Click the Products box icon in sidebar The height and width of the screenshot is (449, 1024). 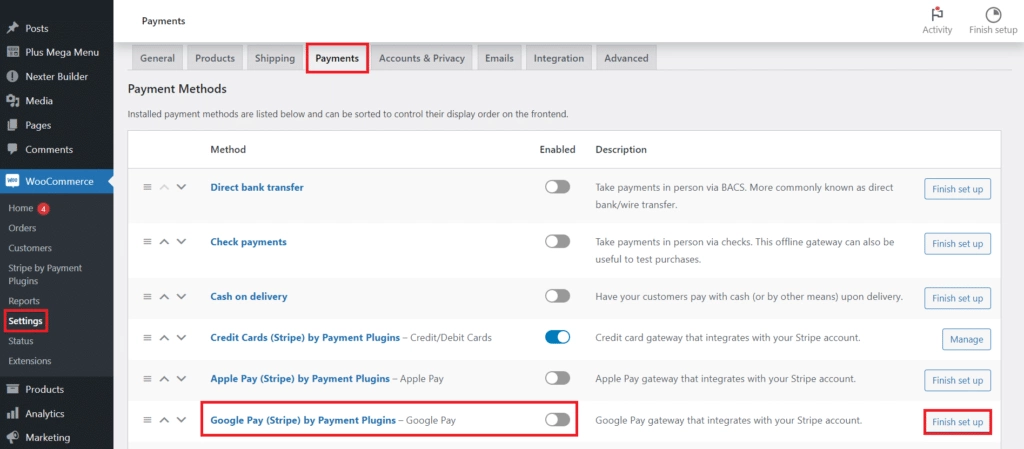pyautogui.click(x=12, y=389)
